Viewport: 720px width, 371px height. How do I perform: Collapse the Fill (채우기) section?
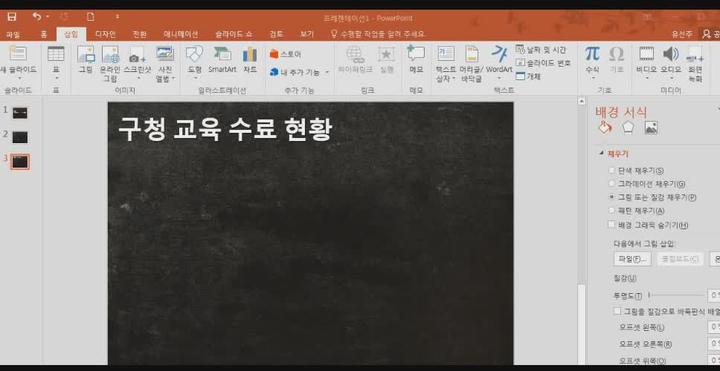(x=602, y=154)
